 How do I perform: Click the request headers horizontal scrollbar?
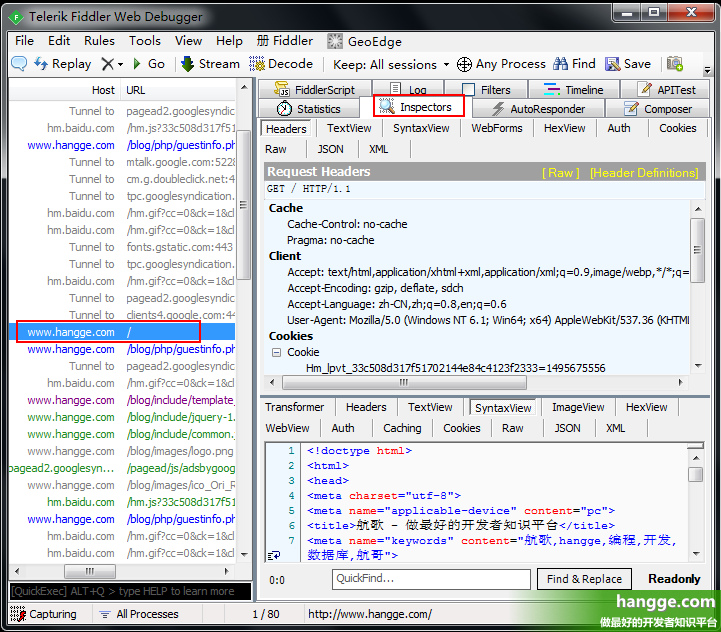click(x=405, y=382)
